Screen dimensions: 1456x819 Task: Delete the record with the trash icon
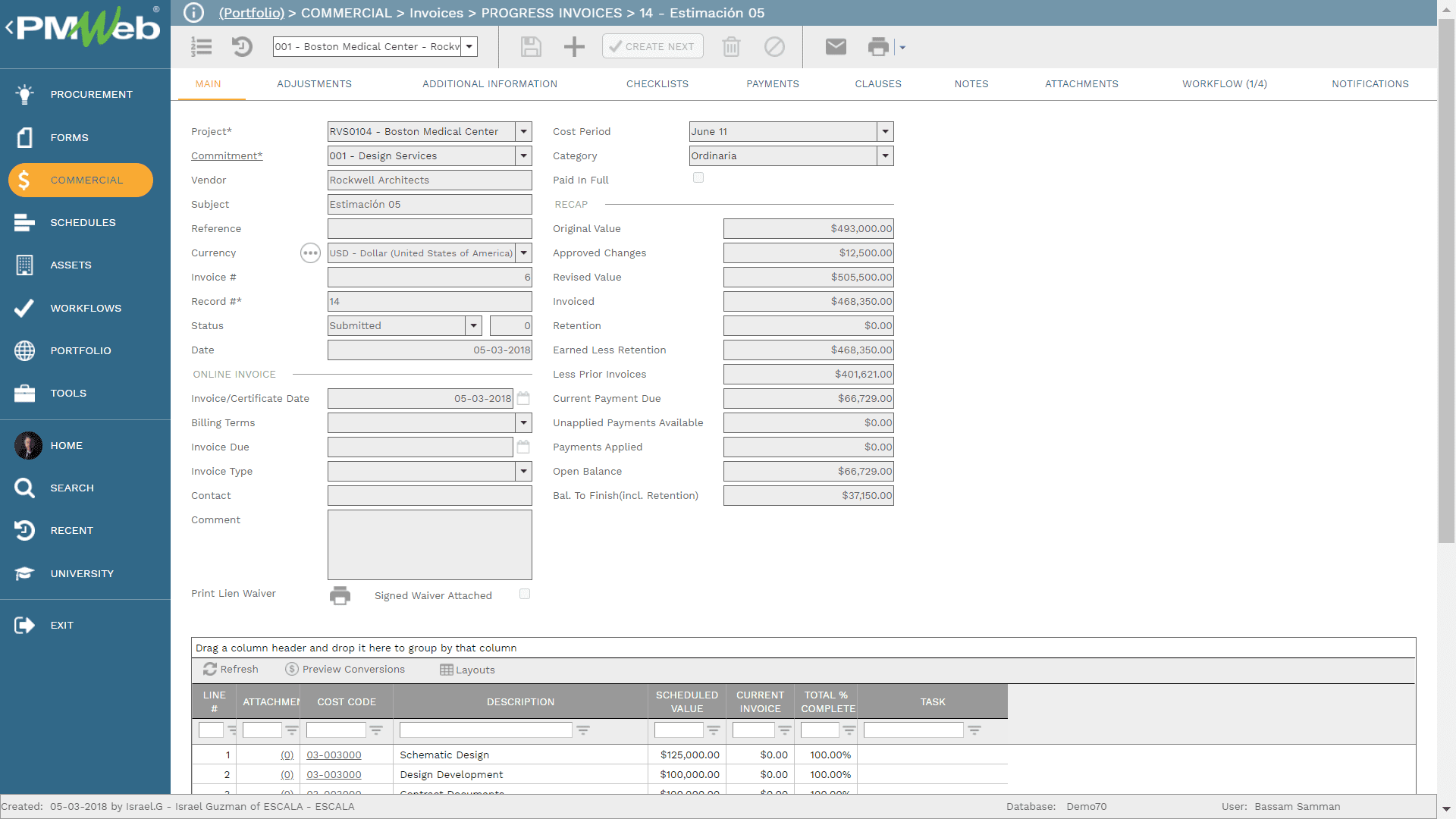pos(731,47)
